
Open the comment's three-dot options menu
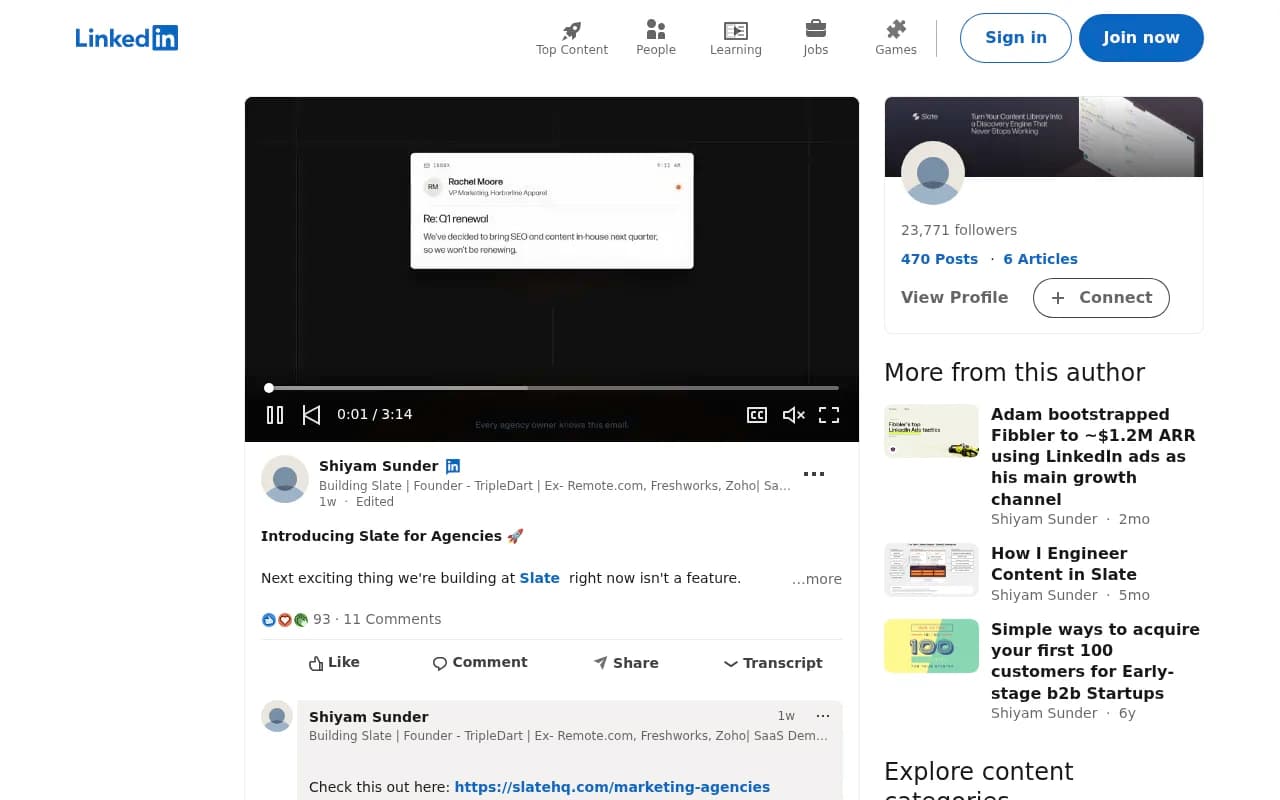(823, 716)
